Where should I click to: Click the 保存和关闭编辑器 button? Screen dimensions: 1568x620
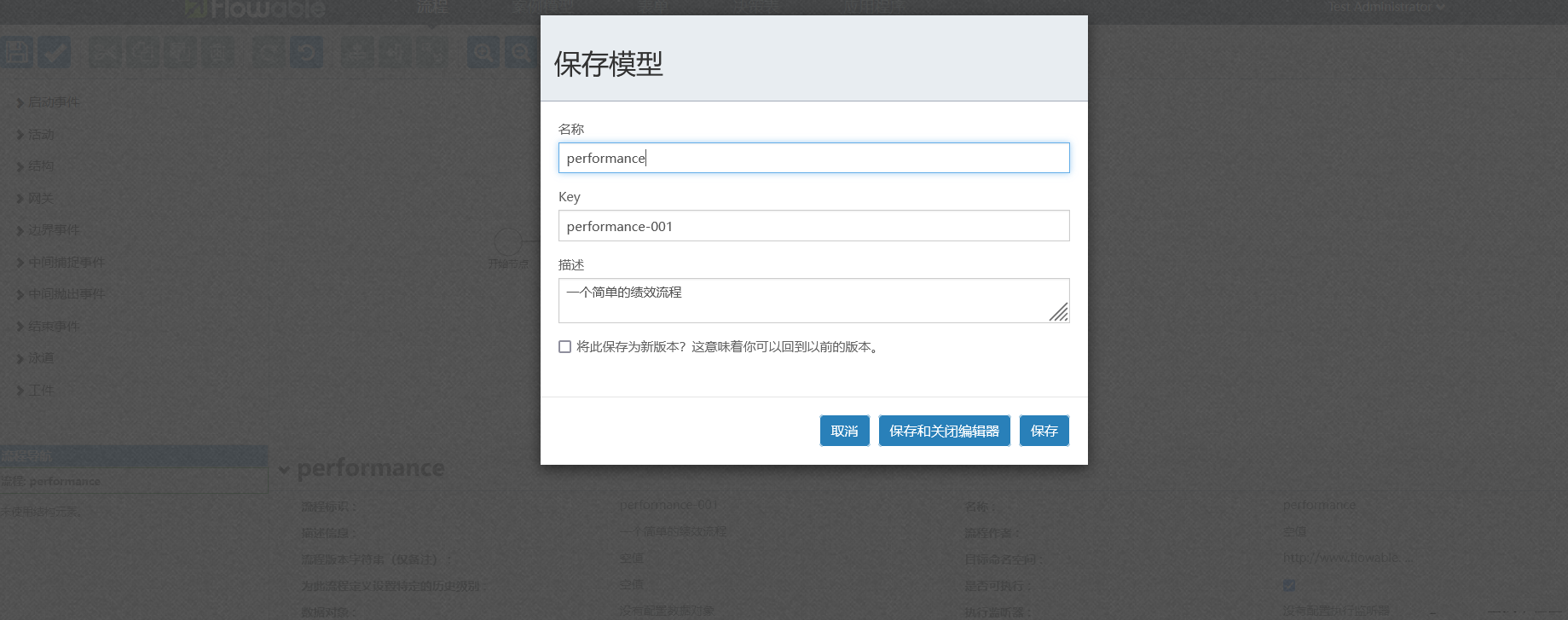click(945, 431)
